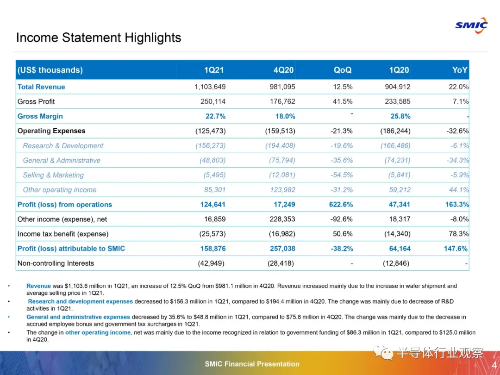Select the '622.6%' QoQ cell
The width and height of the screenshot is (500, 375).
pos(341,204)
